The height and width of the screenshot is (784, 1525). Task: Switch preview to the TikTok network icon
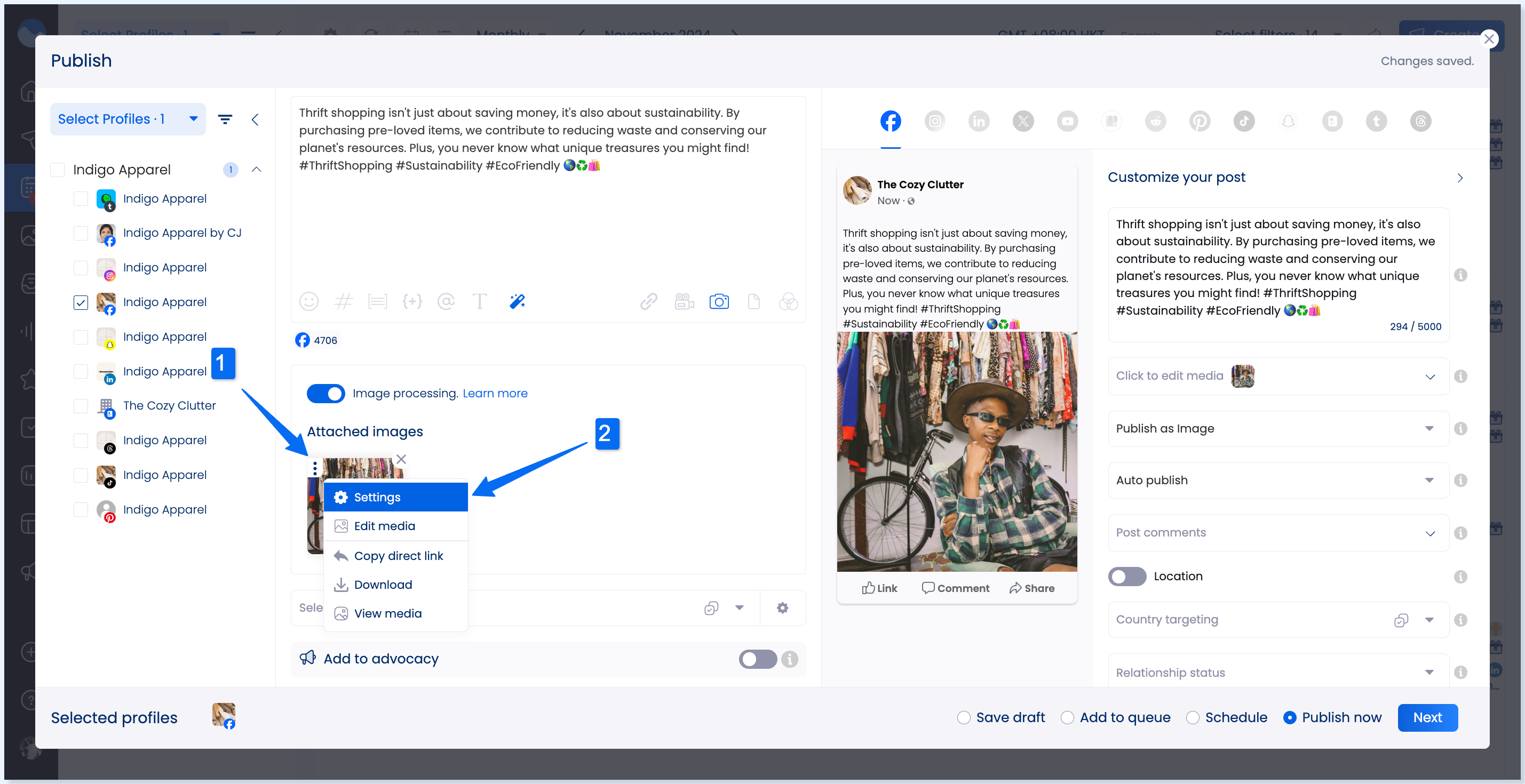[1244, 121]
